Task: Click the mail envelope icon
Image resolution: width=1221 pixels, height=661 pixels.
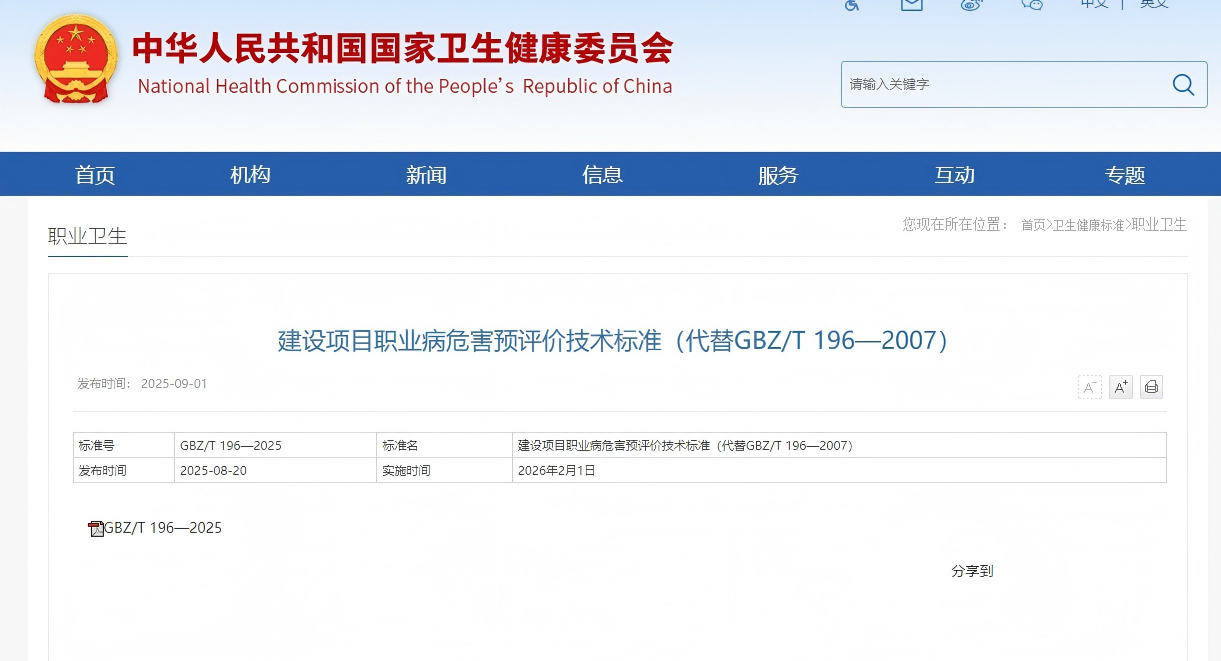Action: point(911,5)
